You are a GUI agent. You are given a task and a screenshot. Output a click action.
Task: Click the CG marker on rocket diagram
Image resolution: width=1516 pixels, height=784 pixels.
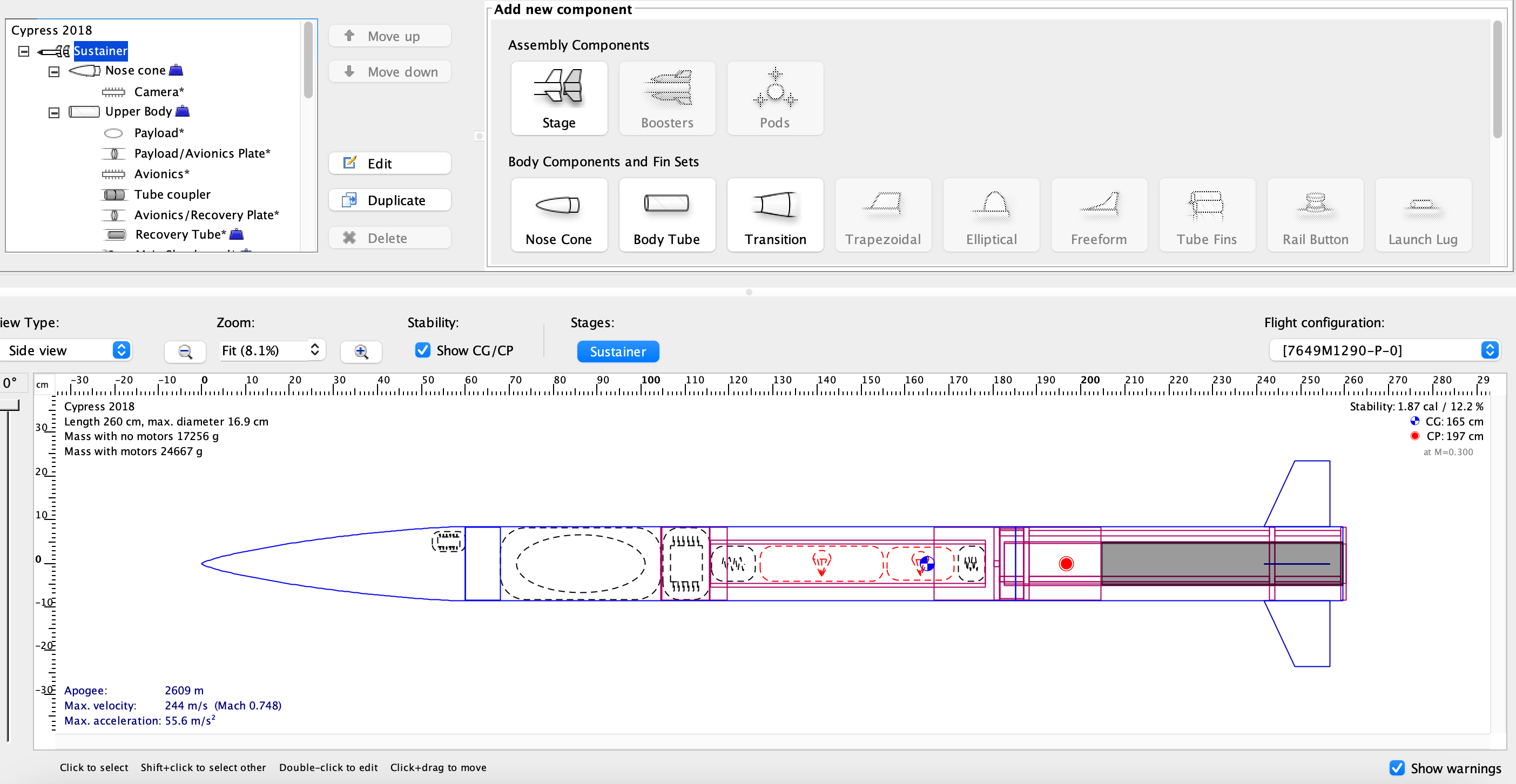point(926,564)
